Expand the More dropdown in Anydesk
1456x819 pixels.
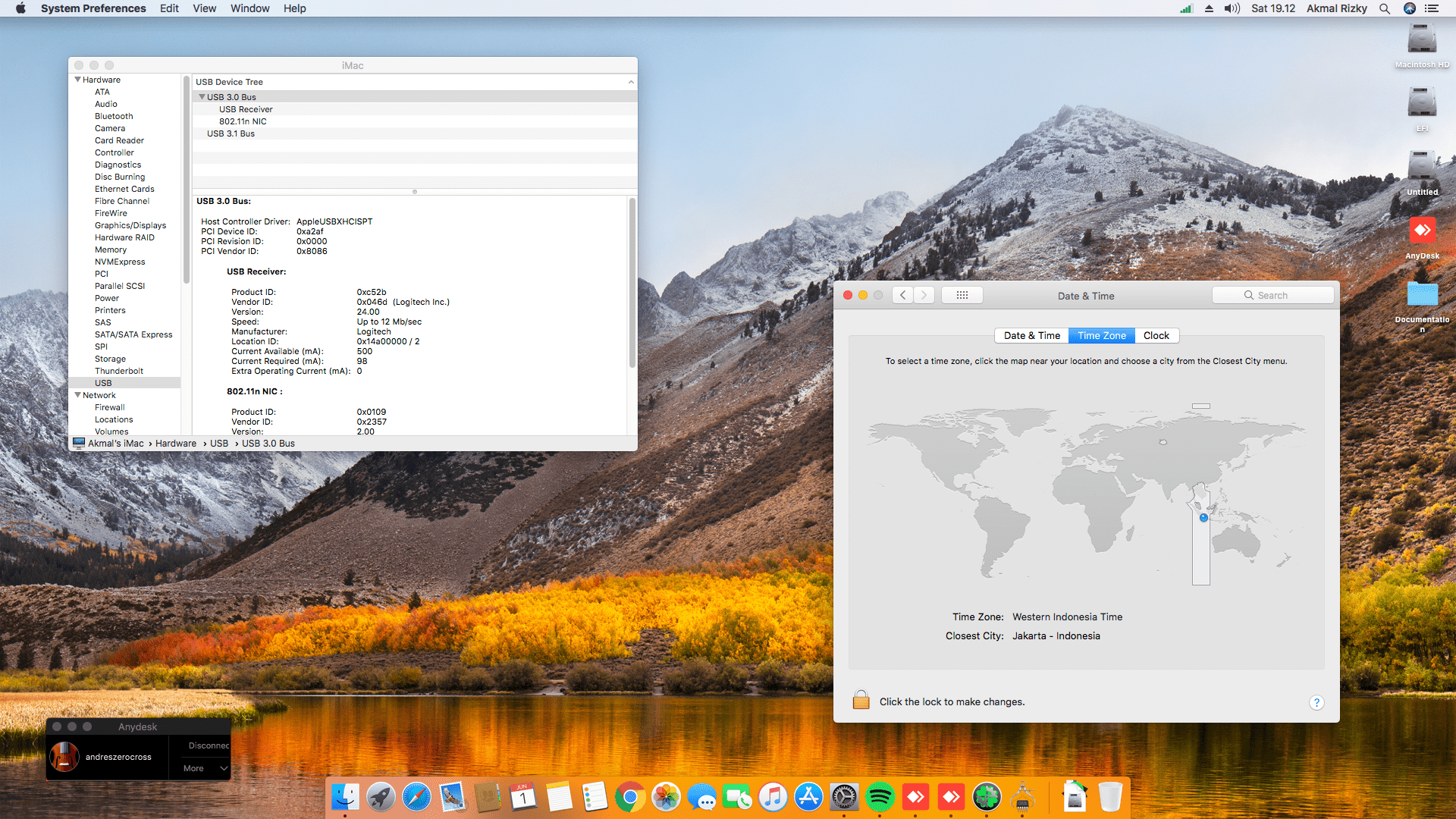coord(205,768)
